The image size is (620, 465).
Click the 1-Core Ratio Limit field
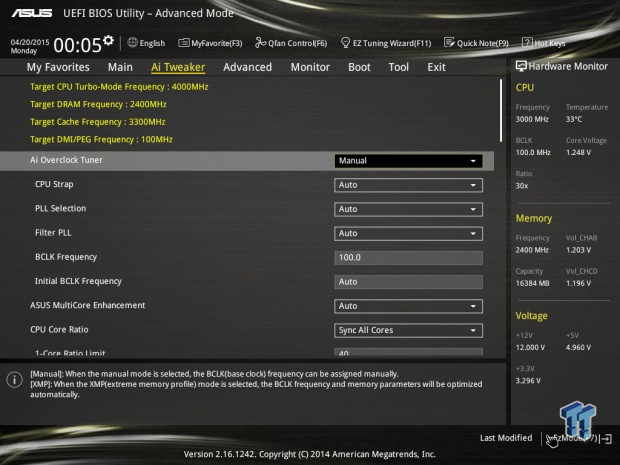pos(408,352)
